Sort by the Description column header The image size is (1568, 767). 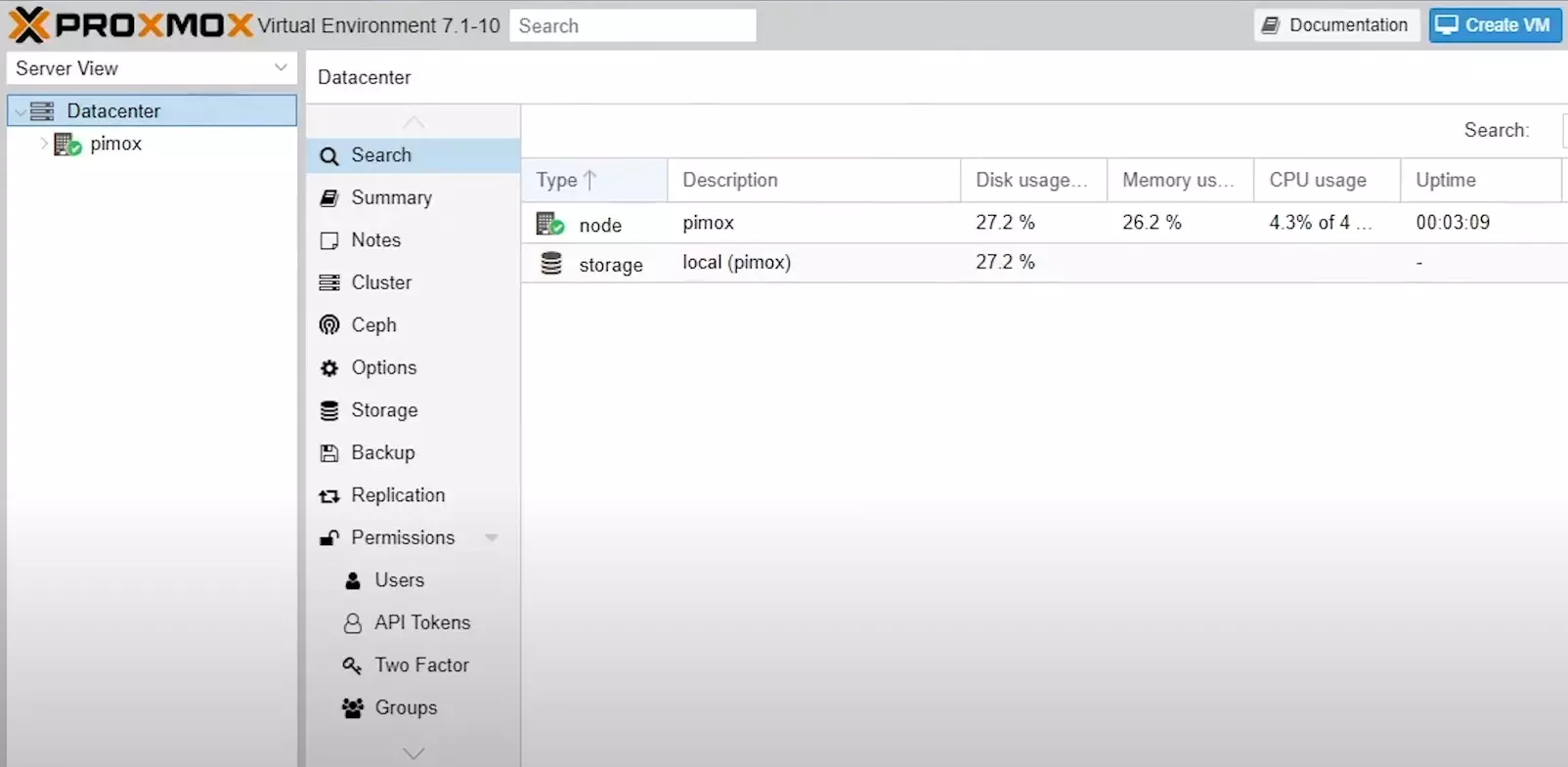tap(814, 180)
